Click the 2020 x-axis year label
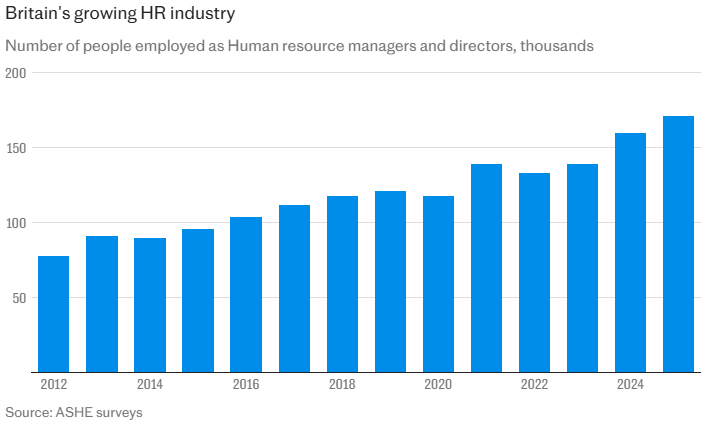Screen dimensions: 709x426 pos(438,385)
